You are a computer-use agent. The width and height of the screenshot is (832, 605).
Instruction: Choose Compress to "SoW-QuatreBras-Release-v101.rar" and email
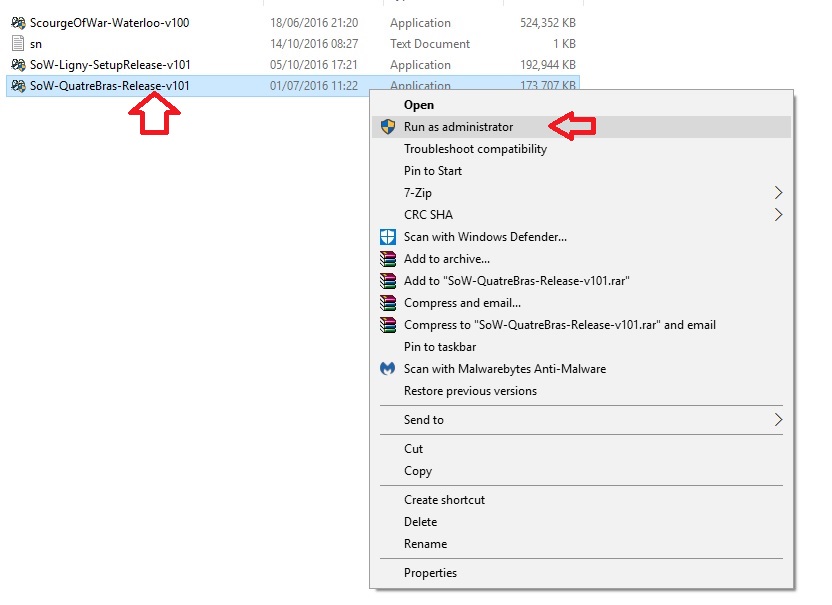click(582, 325)
